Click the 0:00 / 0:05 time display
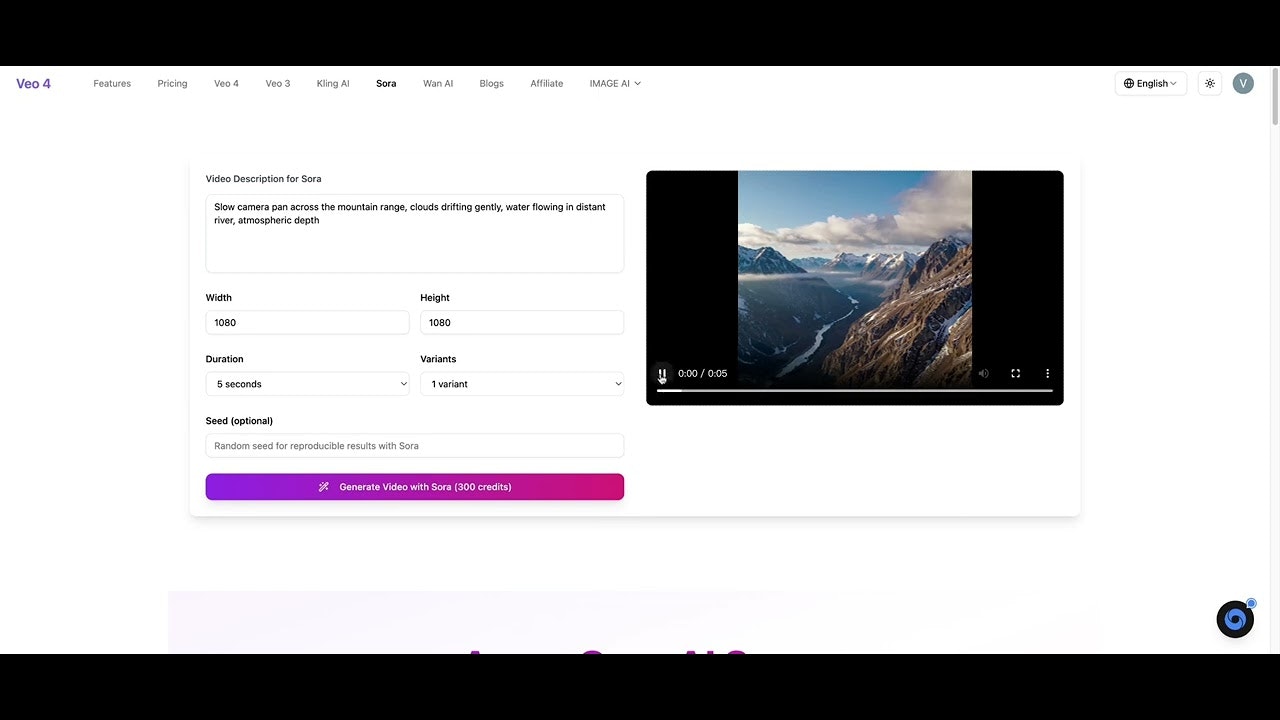Viewport: 1280px width, 720px height. (702, 373)
